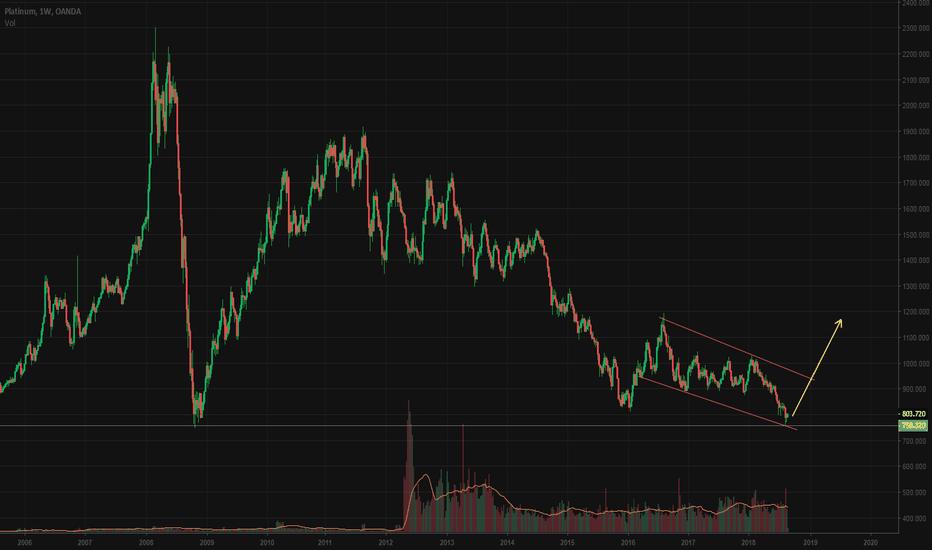
Task: Click the 600.000 price axis label
Action: click(916, 467)
